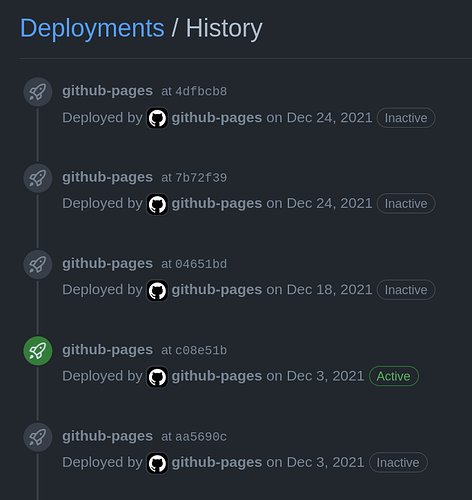
Task: Click GitHub avatar in aa5690c deployment row
Action: tap(157, 463)
